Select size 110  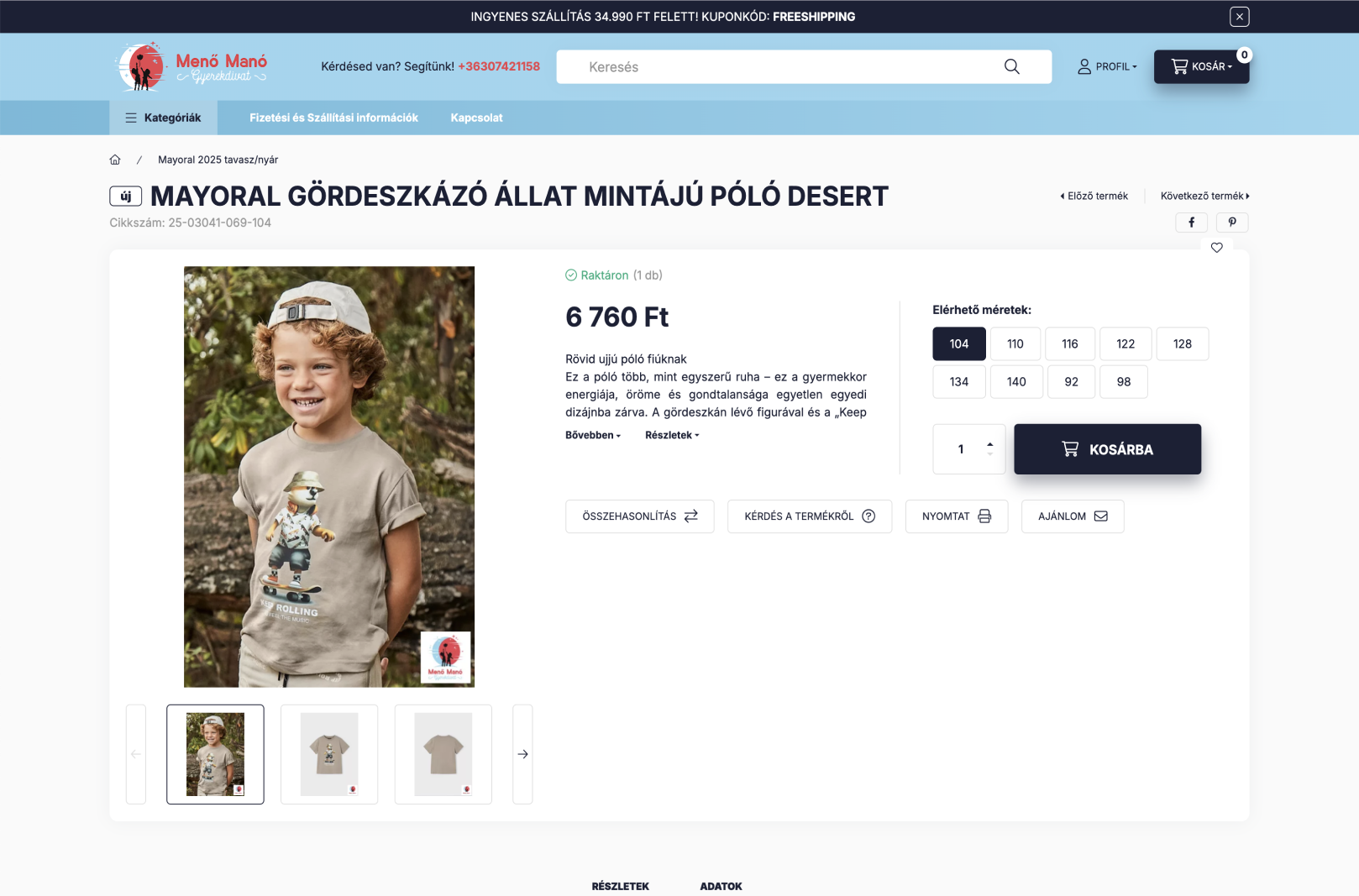pyautogui.click(x=1015, y=343)
